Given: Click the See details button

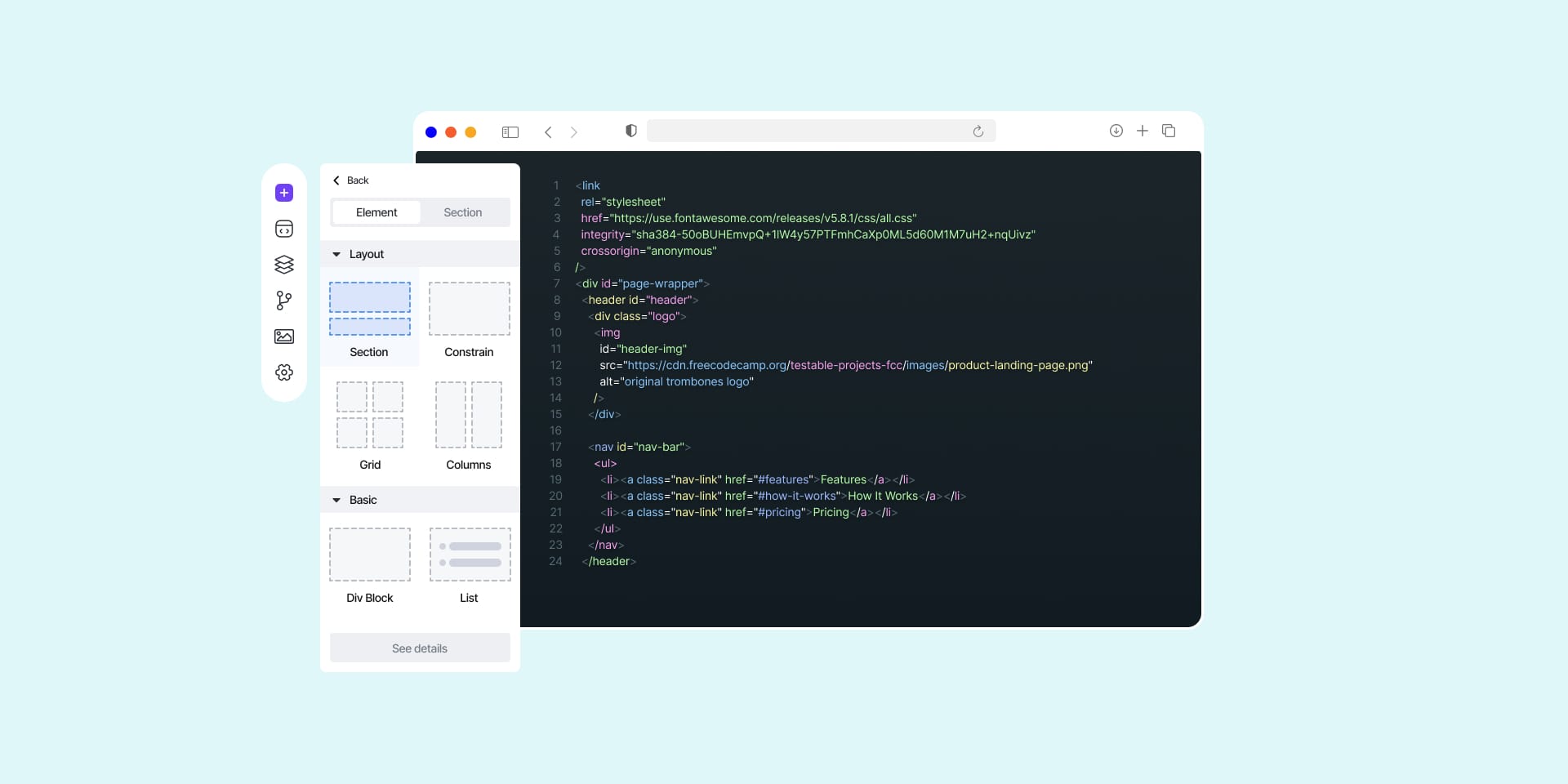Looking at the screenshot, I should pyautogui.click(x=419, y=648).
